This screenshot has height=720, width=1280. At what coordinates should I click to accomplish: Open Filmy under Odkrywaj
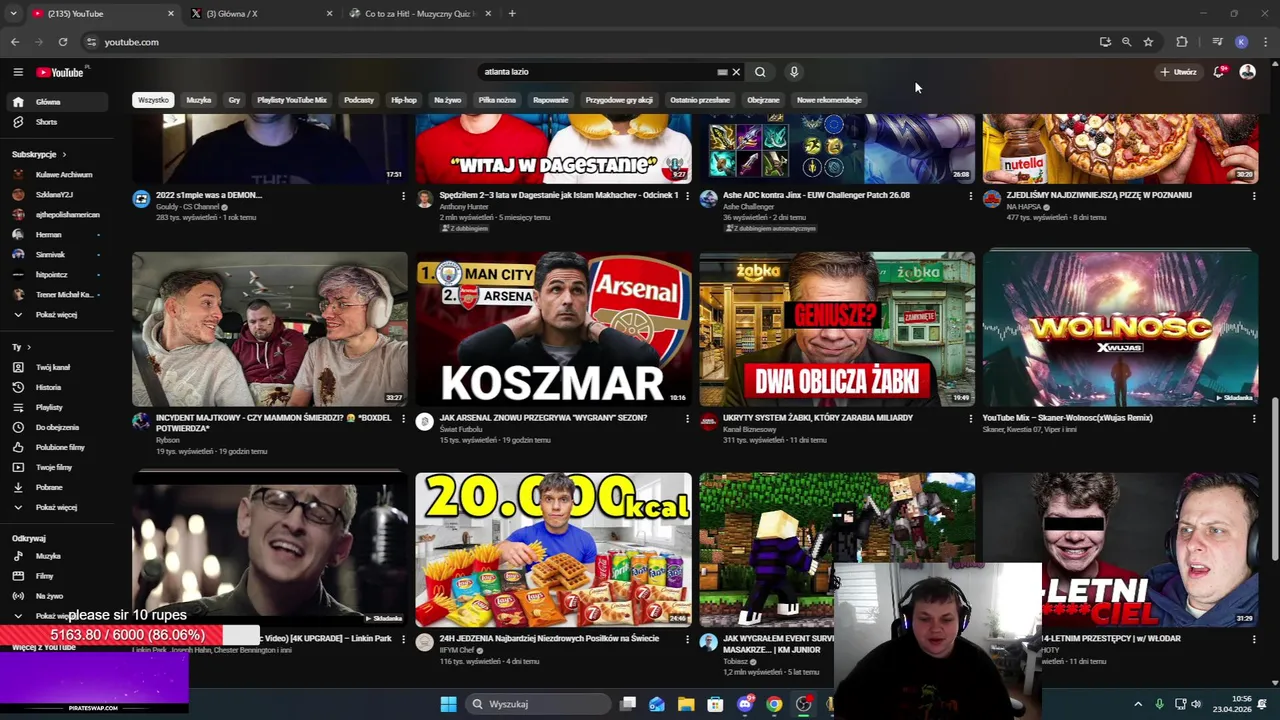pyautogui.click(x=55, y=576)
